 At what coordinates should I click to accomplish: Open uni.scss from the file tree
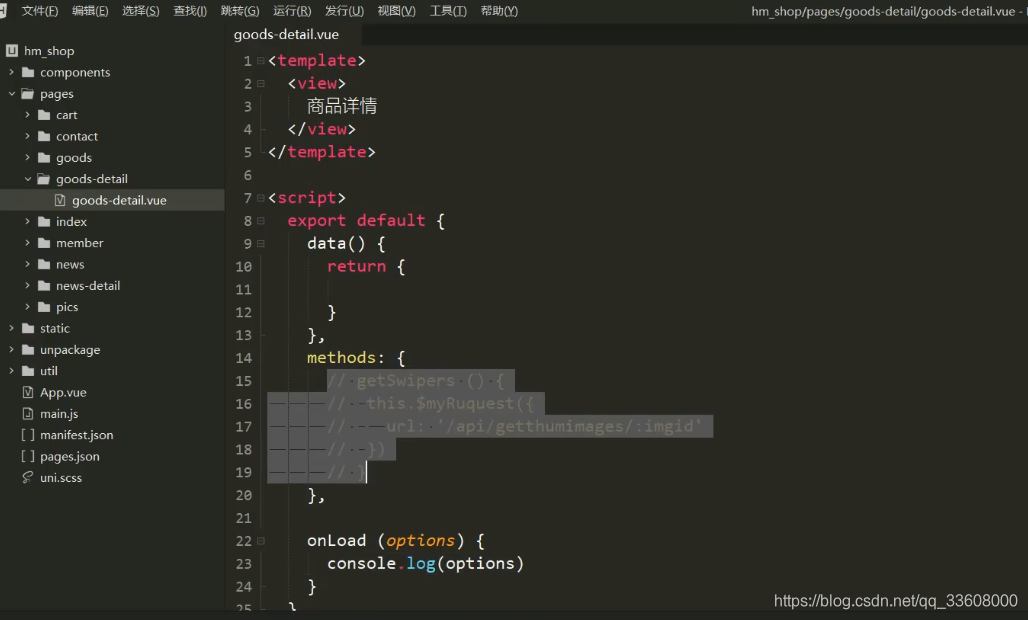tap(61, 478)
